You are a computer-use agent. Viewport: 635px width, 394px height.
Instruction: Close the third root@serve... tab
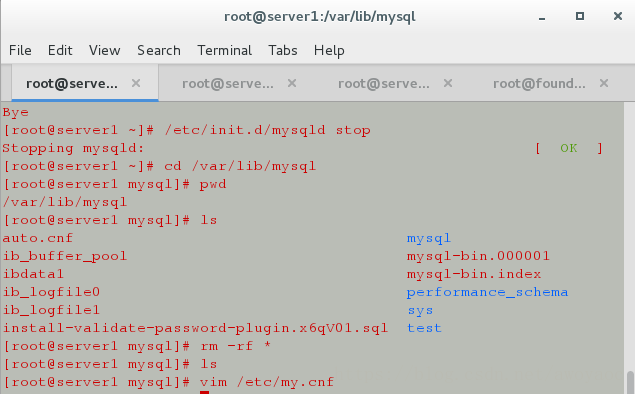(448, 83)
